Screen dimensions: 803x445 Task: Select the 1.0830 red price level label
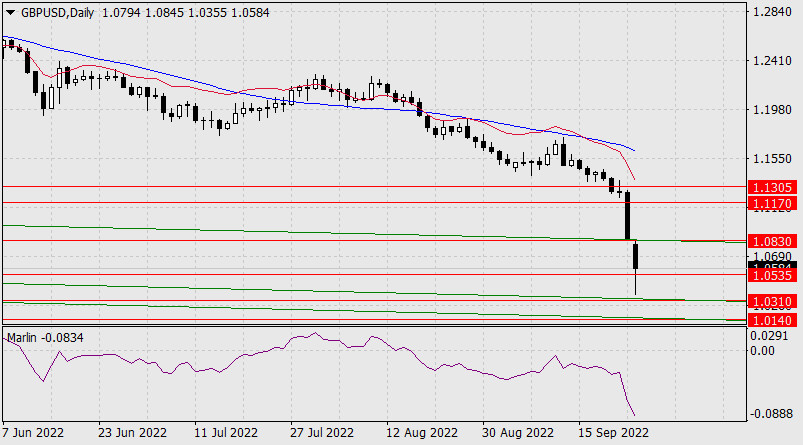tap(772, 241)
